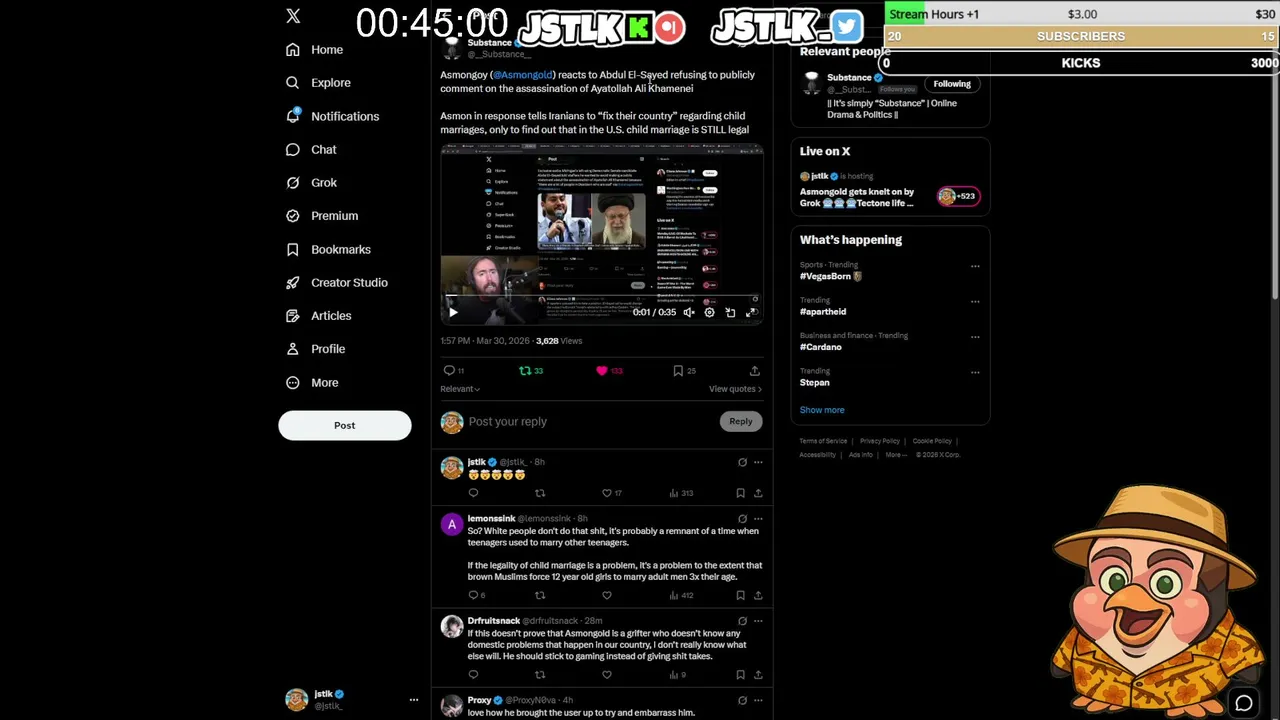Open Grok in the sidebar

(x=311, y=183)
